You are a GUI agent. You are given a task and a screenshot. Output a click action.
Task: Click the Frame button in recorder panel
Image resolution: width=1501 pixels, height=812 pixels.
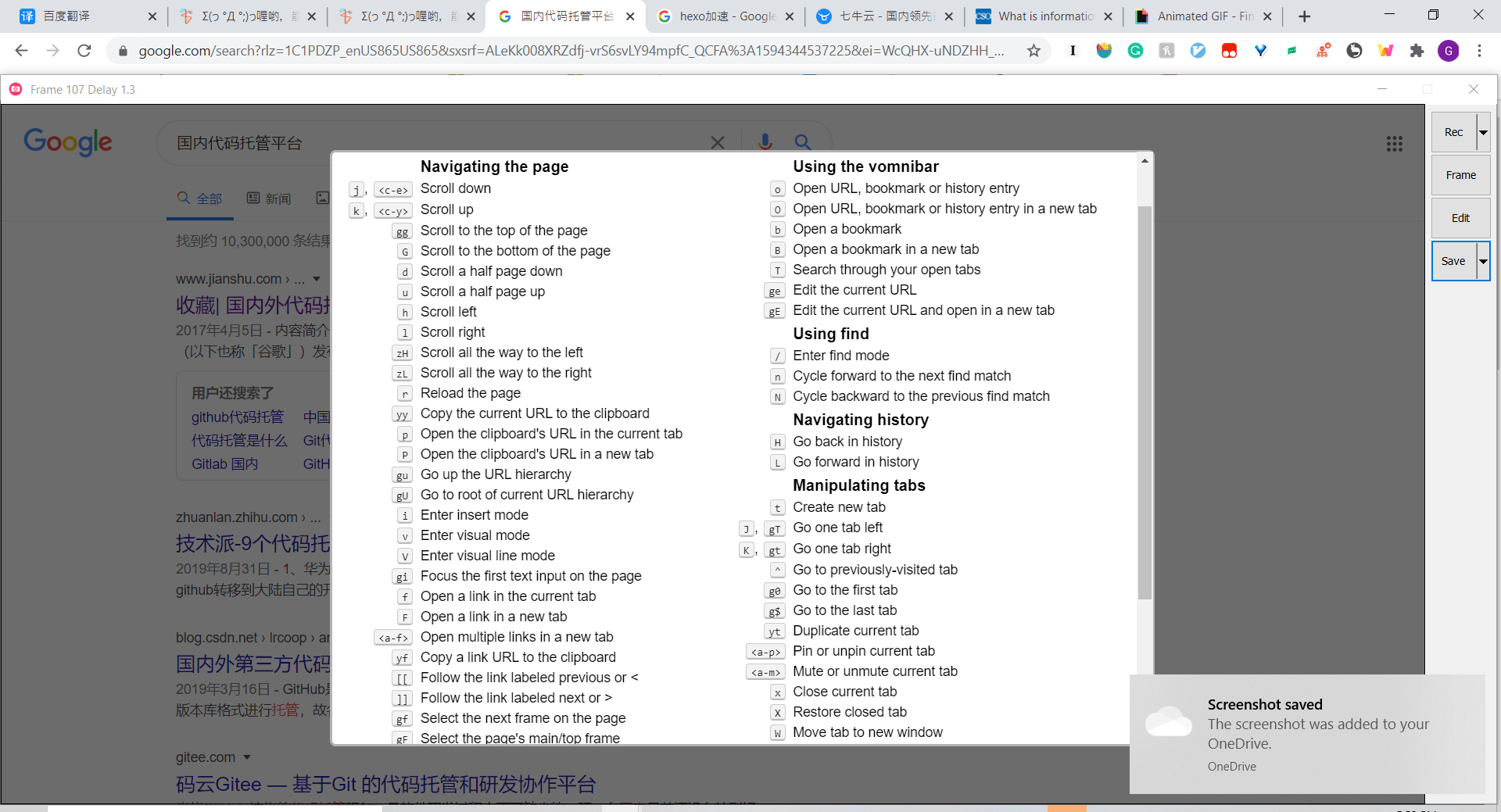1460,175
